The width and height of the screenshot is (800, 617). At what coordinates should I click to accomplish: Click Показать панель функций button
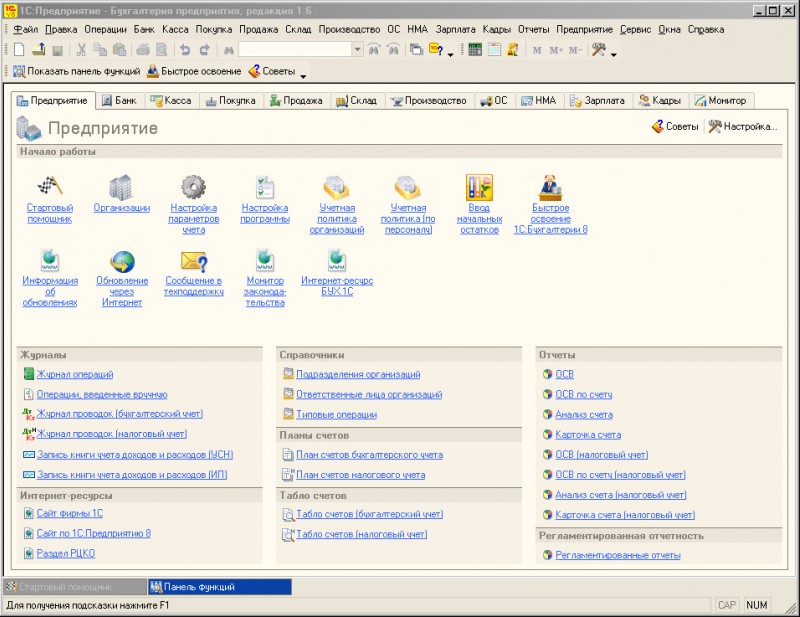coord(77,71)
